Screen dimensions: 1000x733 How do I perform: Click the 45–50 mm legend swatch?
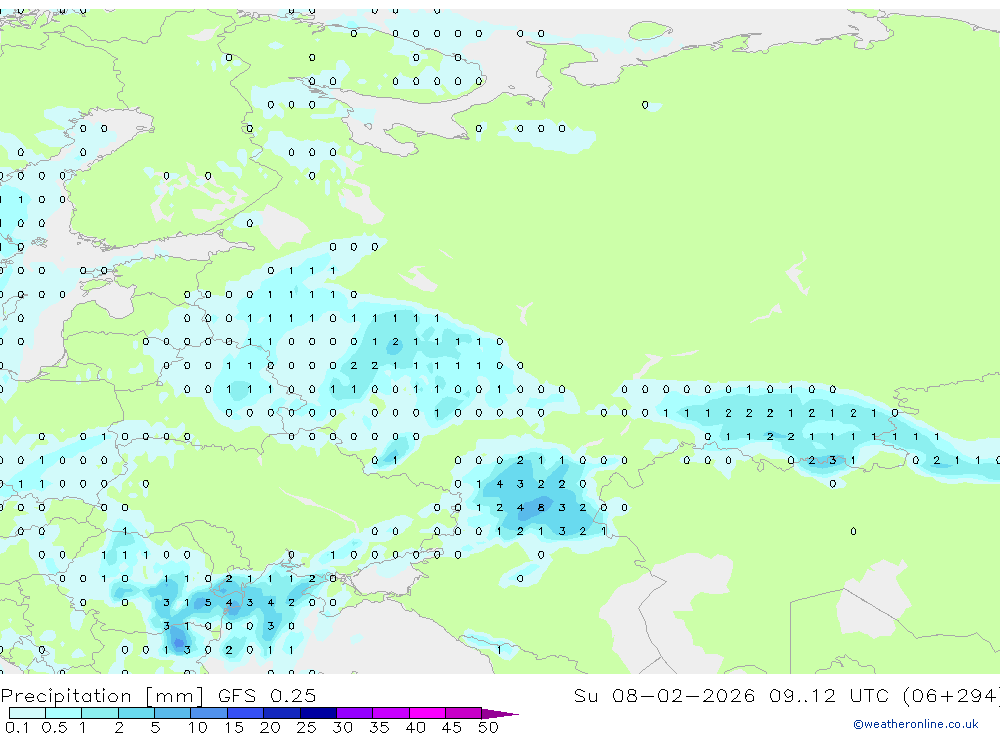(463, 713)
